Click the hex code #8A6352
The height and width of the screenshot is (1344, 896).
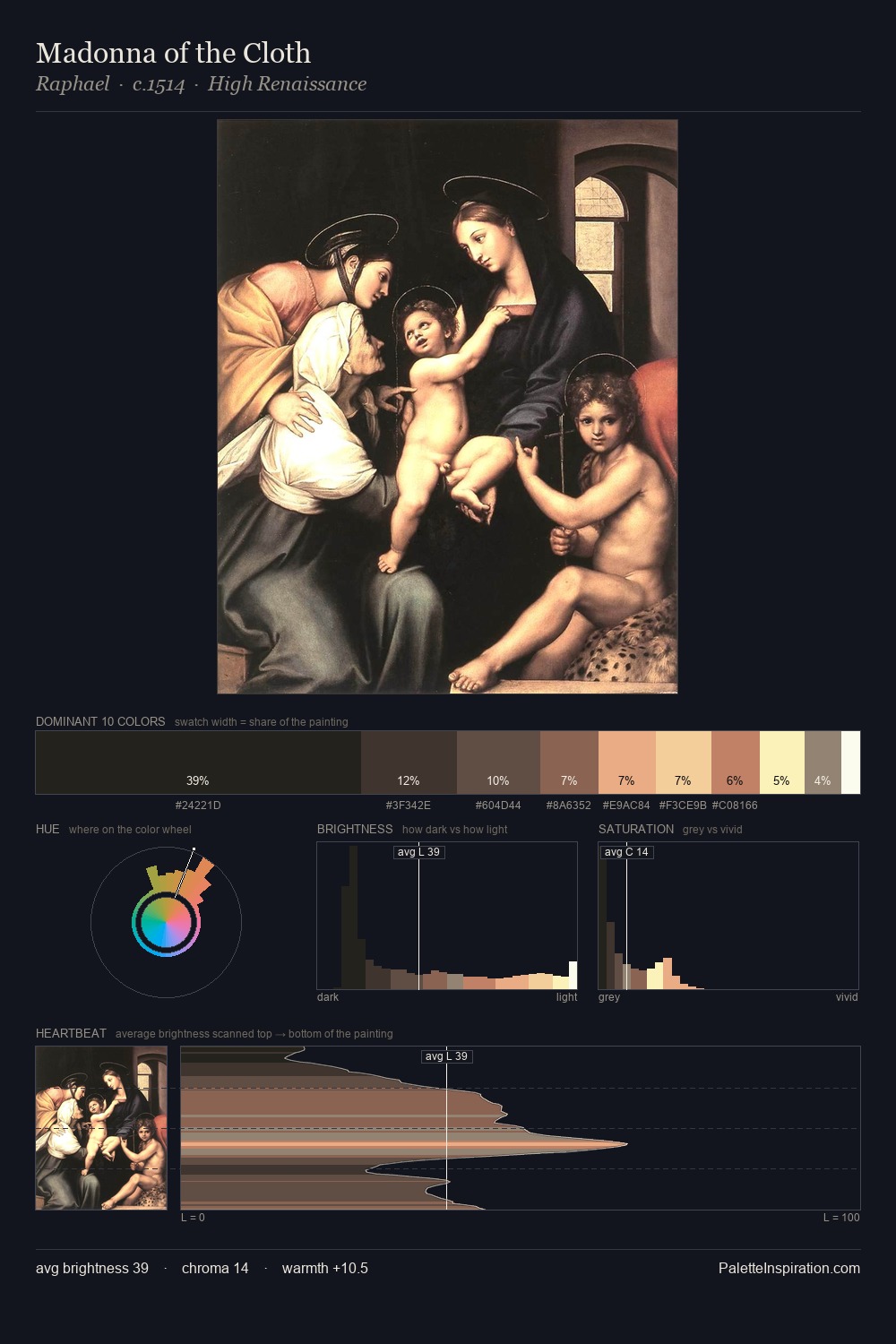569,806
